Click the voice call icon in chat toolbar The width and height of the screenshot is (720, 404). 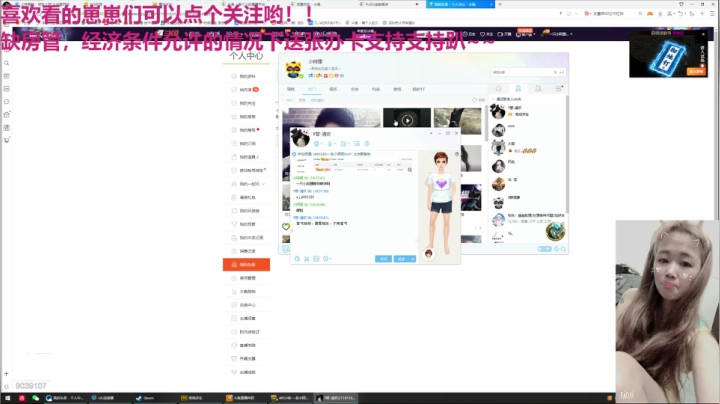(316, 144)
